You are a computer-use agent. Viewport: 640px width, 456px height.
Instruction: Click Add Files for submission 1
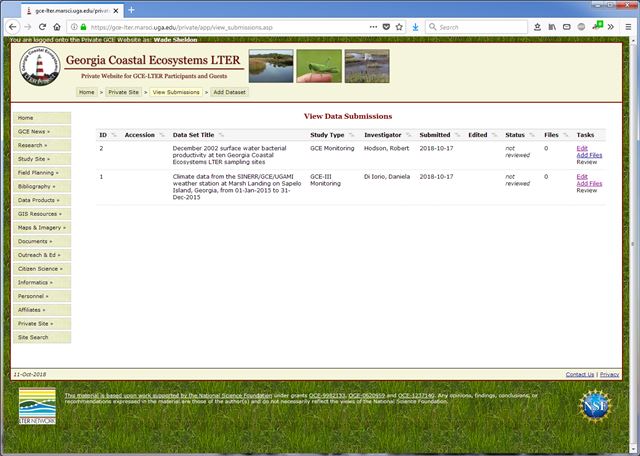click(x=589, y=183)
